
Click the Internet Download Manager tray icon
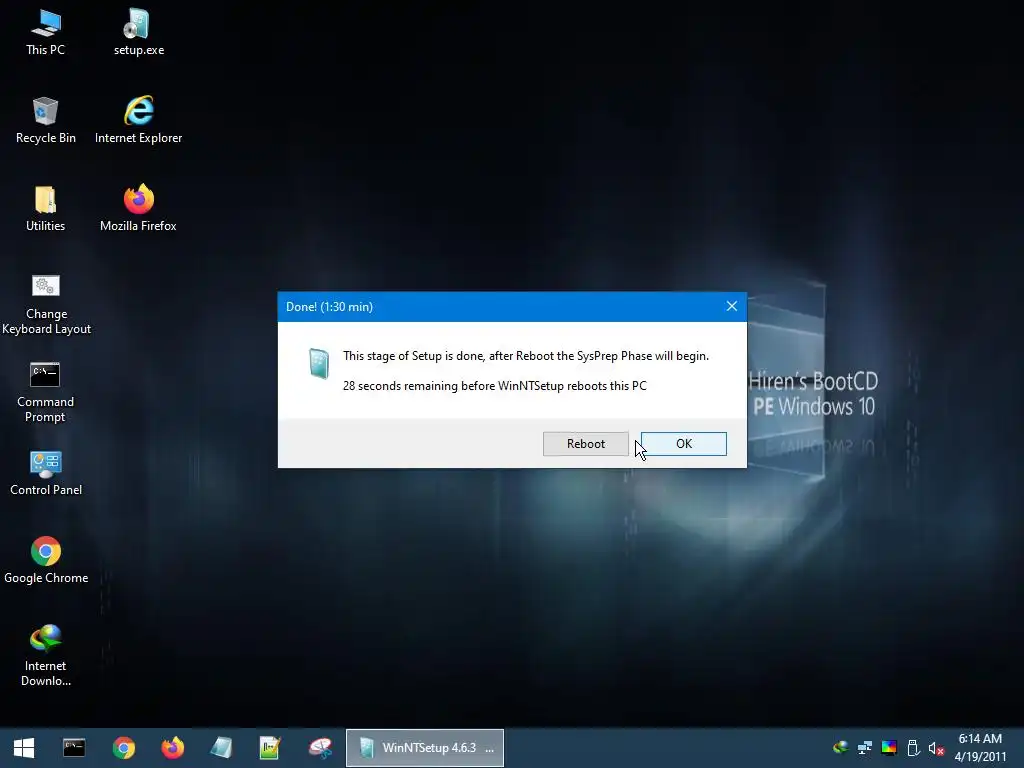(x=840, y=747)
